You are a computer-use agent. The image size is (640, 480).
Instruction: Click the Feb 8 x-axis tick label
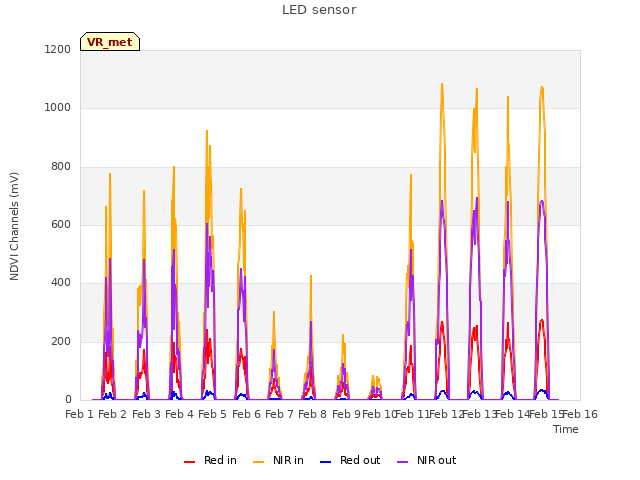(x=312, y=414)
